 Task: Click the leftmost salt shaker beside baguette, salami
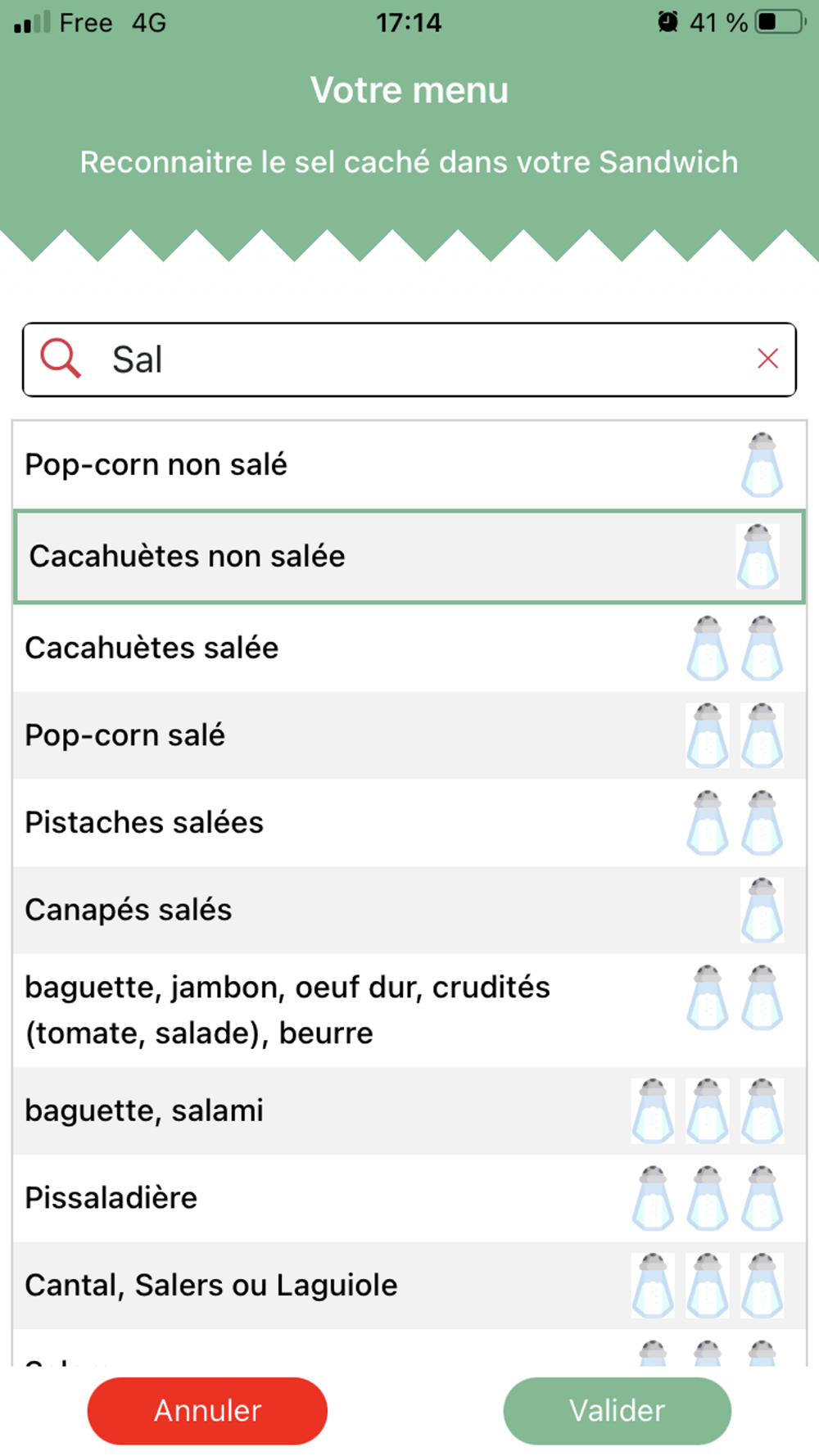click(653, 1110)
